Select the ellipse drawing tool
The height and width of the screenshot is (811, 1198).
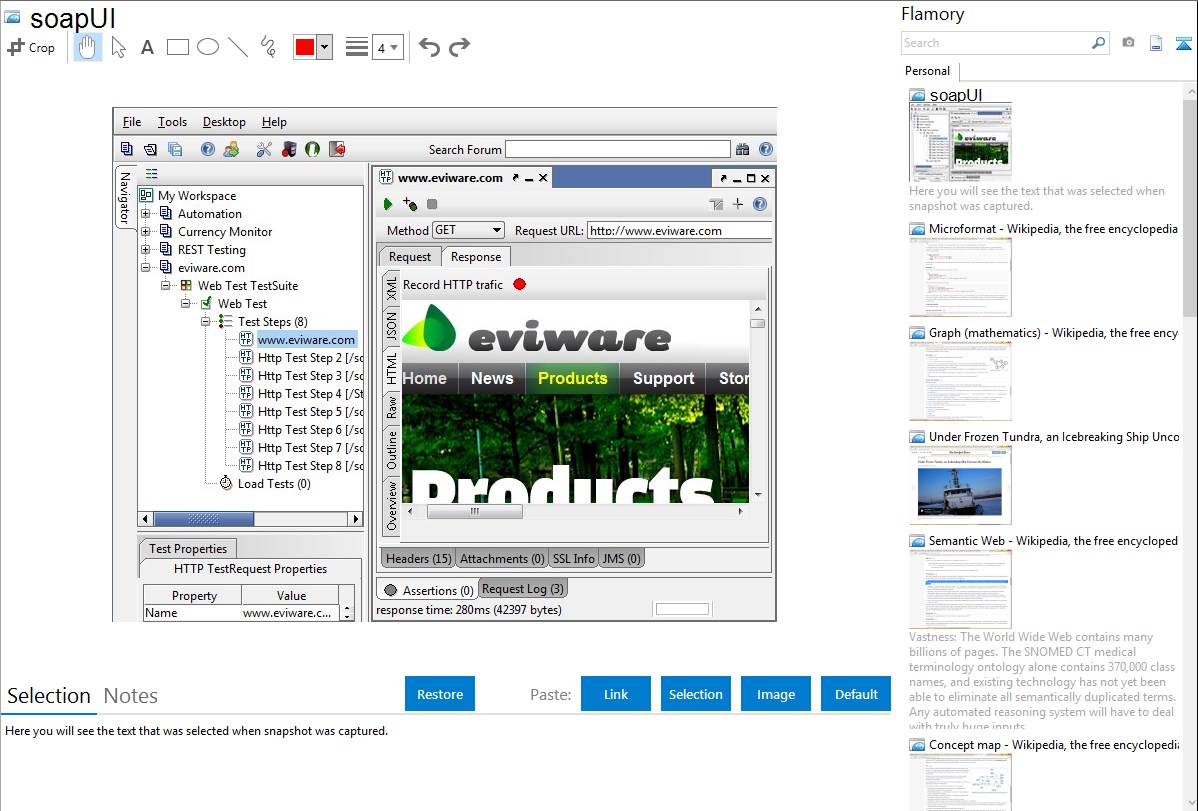coord(208,47)
